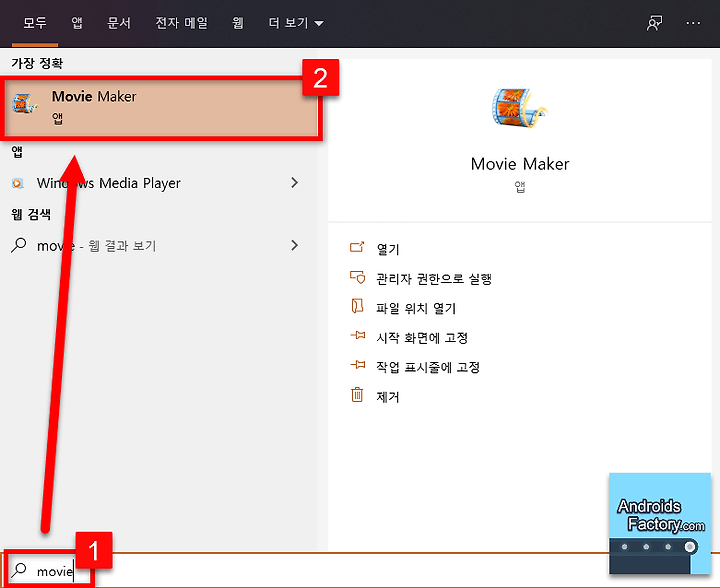
Task: Choose 시작 화면에 고정
Action: coord(422,338)
